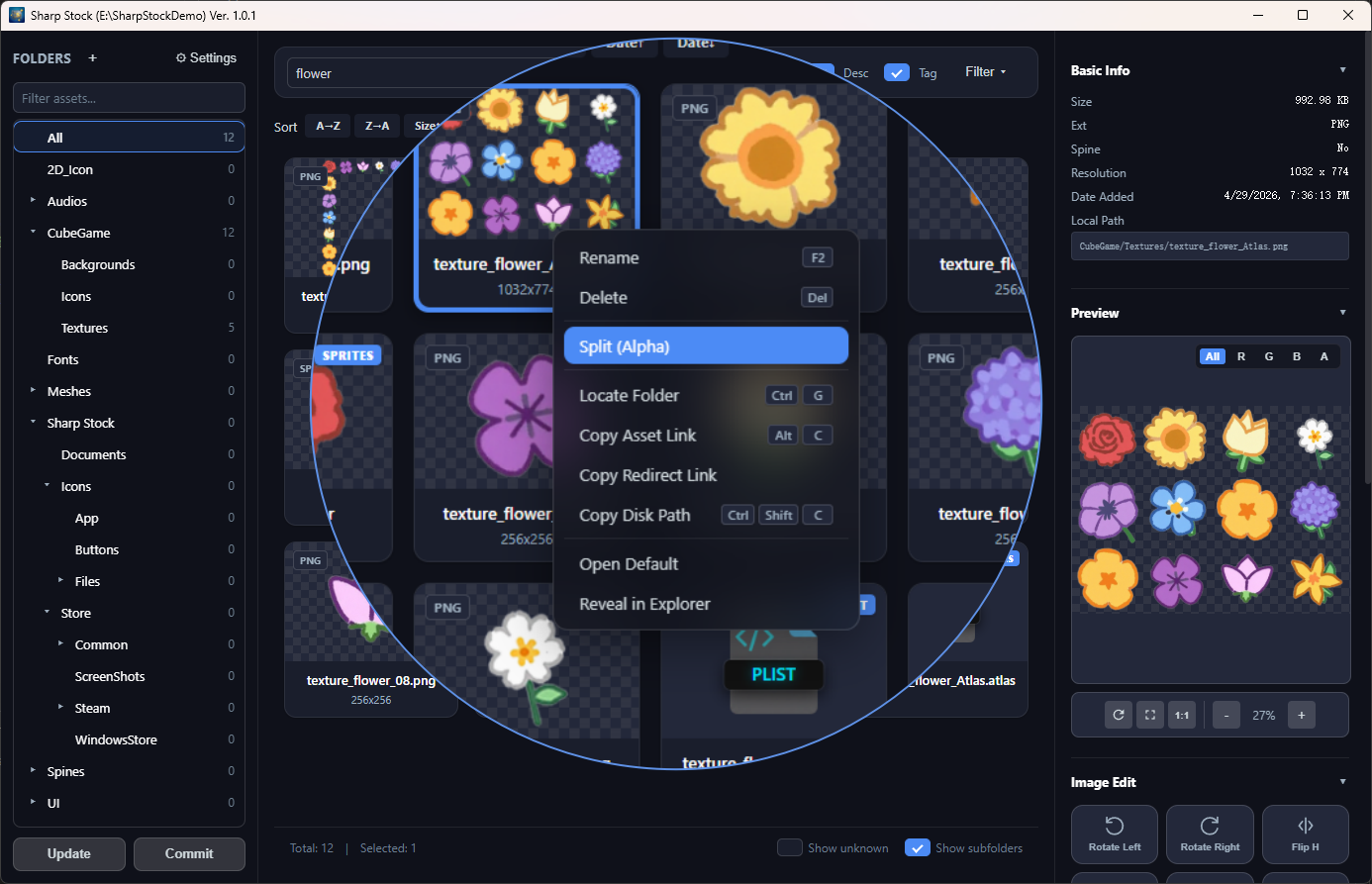Open the Textures folder

coord(129,328)
